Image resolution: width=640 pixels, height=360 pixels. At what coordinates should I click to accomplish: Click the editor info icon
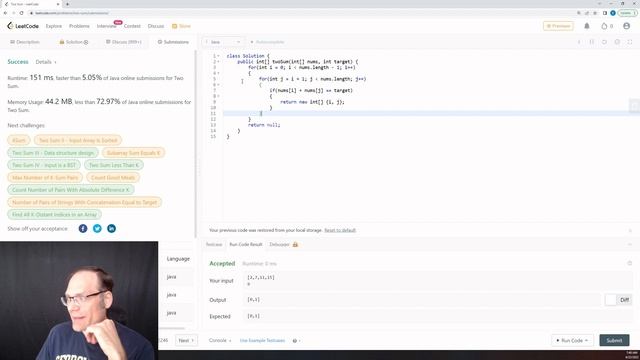579,42
